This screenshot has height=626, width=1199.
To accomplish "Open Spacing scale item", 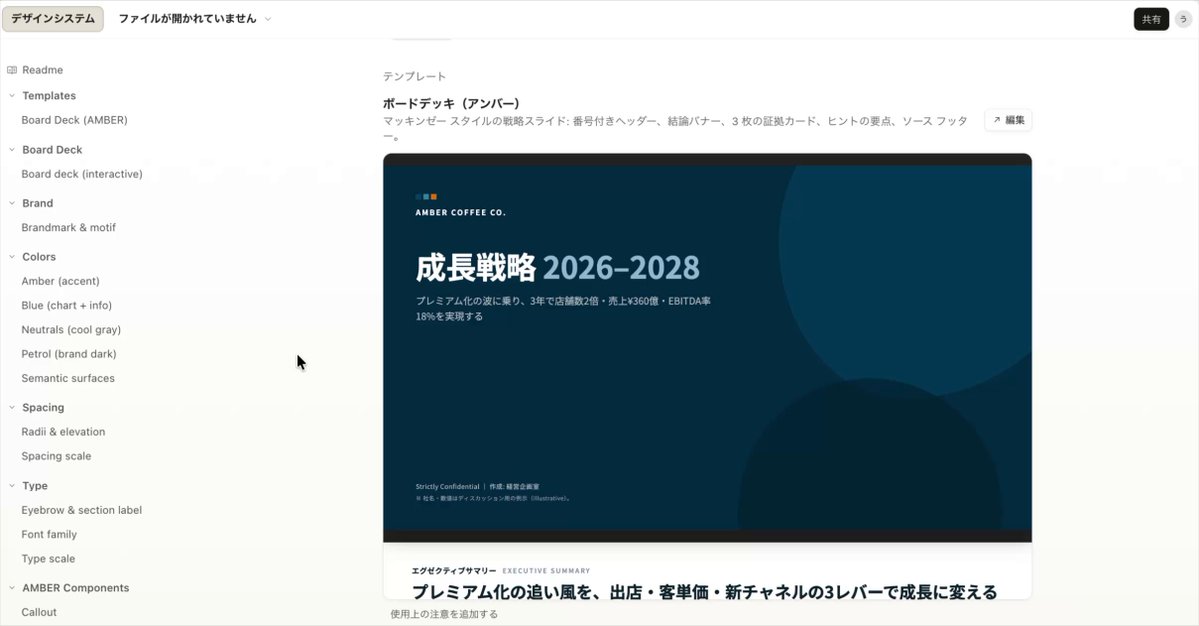I will click(x=56, y=456).
